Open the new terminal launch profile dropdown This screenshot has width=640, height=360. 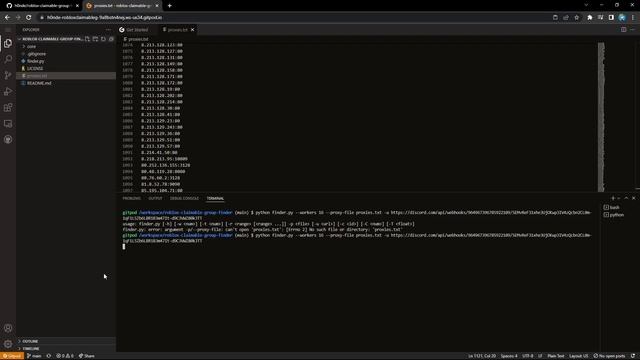[619, 198]
